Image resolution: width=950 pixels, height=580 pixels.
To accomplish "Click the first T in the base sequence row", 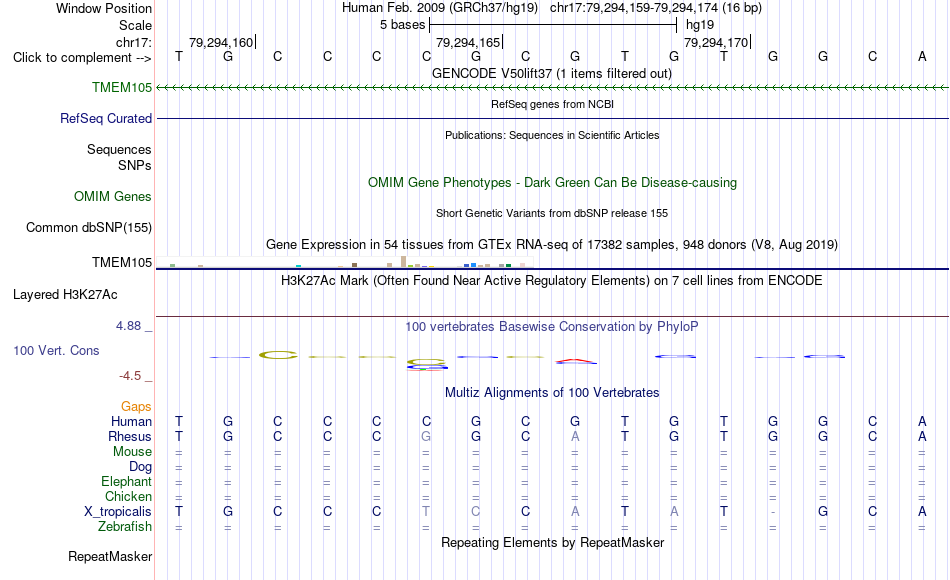I will tap(179, 56).
